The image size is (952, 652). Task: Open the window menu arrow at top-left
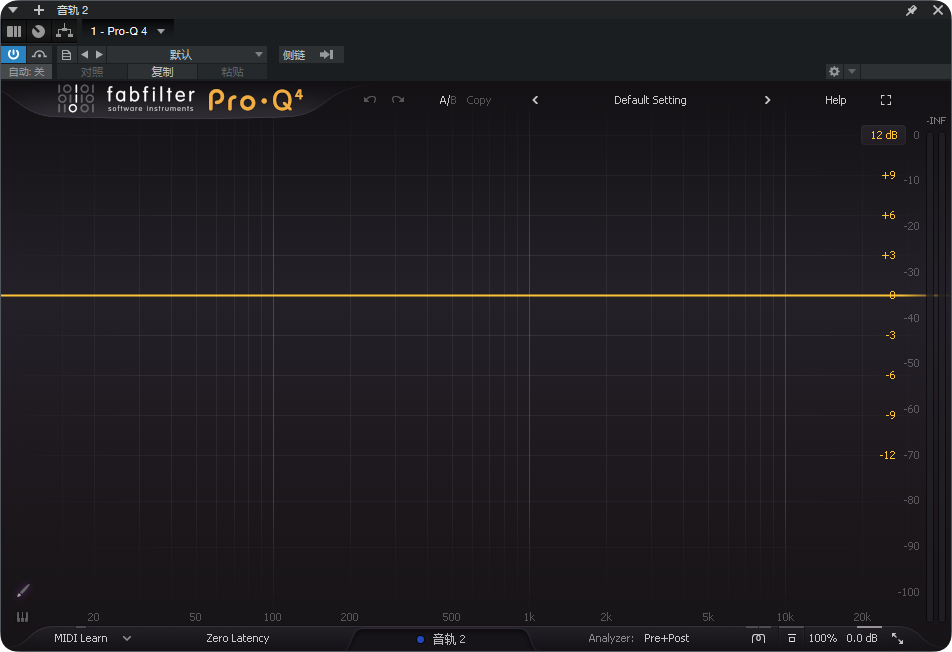(x=12, y=10)
